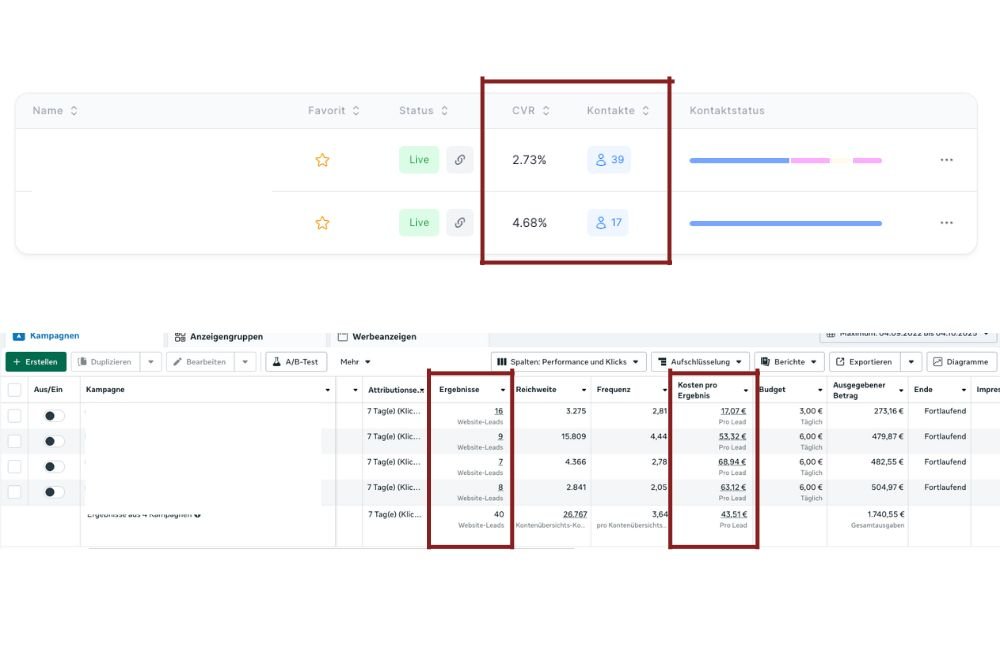The height and width of the screenshot is (666, 1000).
Task: Toggle the first campaign on/off switch
Action: 54,414
